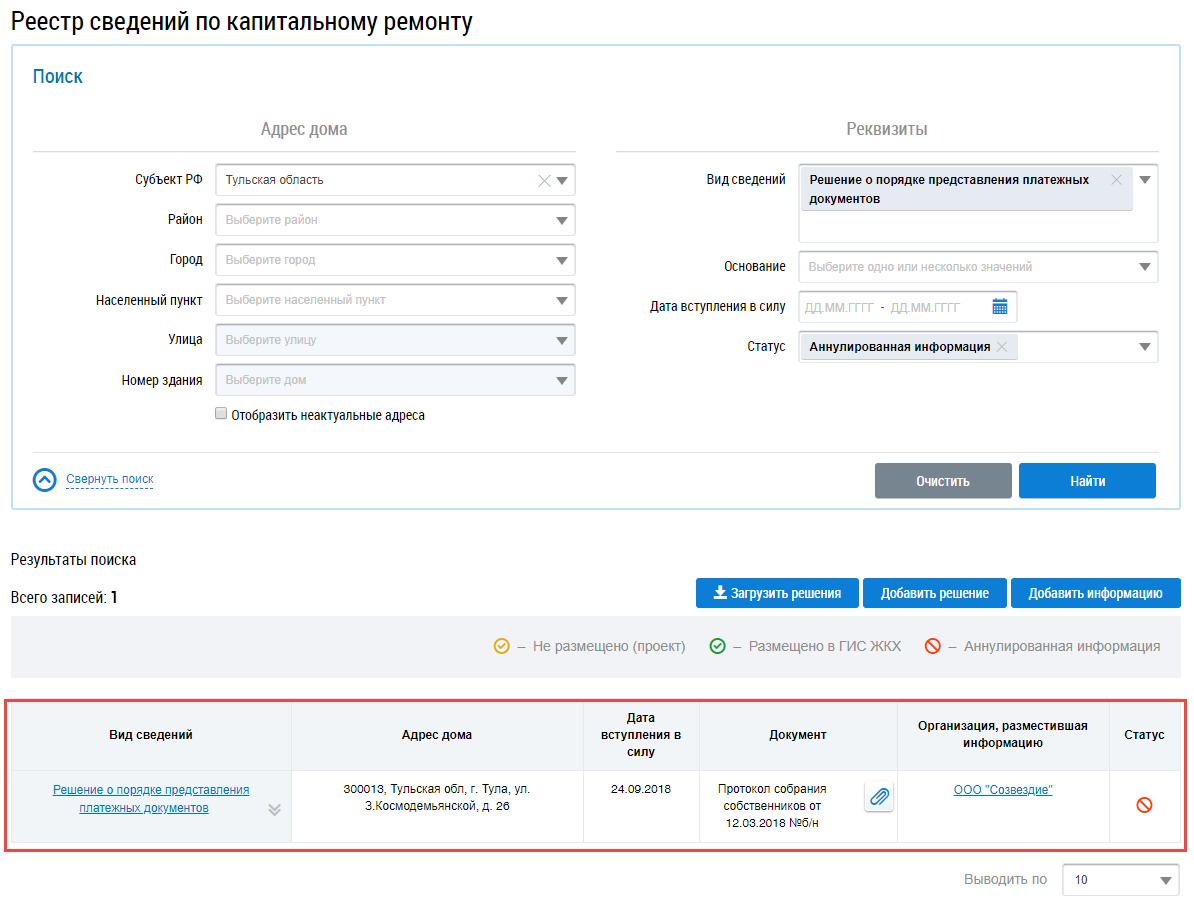1194x909 pixels.
Task: Expand the Основание dropdown
Action: click(1144, 267)
